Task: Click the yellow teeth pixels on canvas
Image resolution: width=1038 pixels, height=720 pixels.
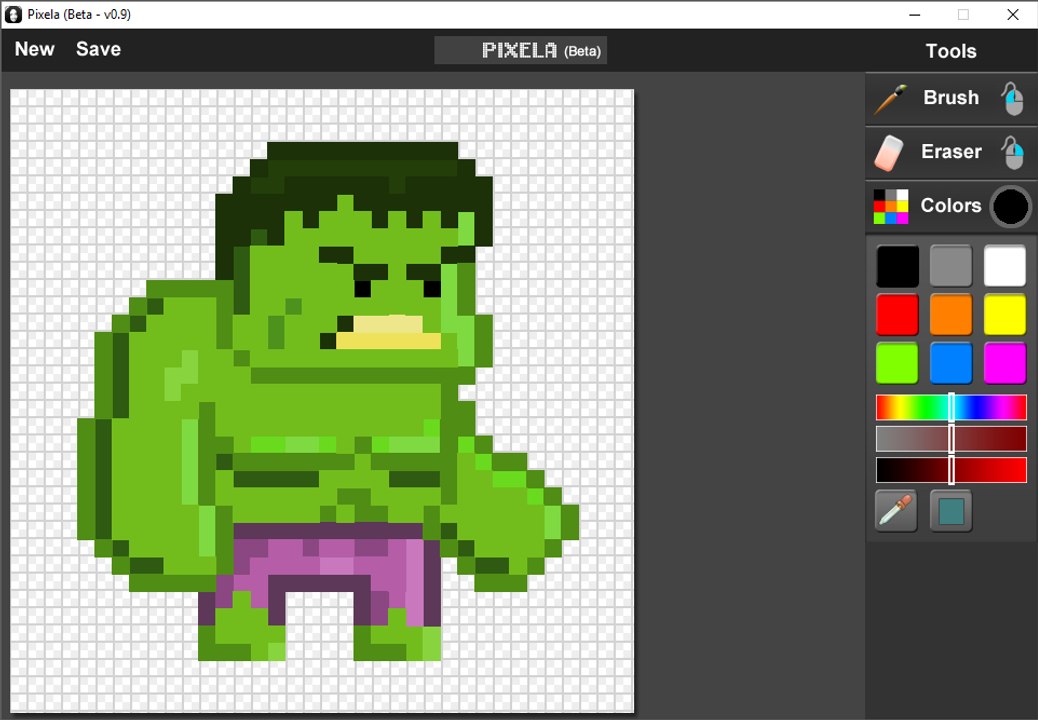Action: (x=389, y=333)
